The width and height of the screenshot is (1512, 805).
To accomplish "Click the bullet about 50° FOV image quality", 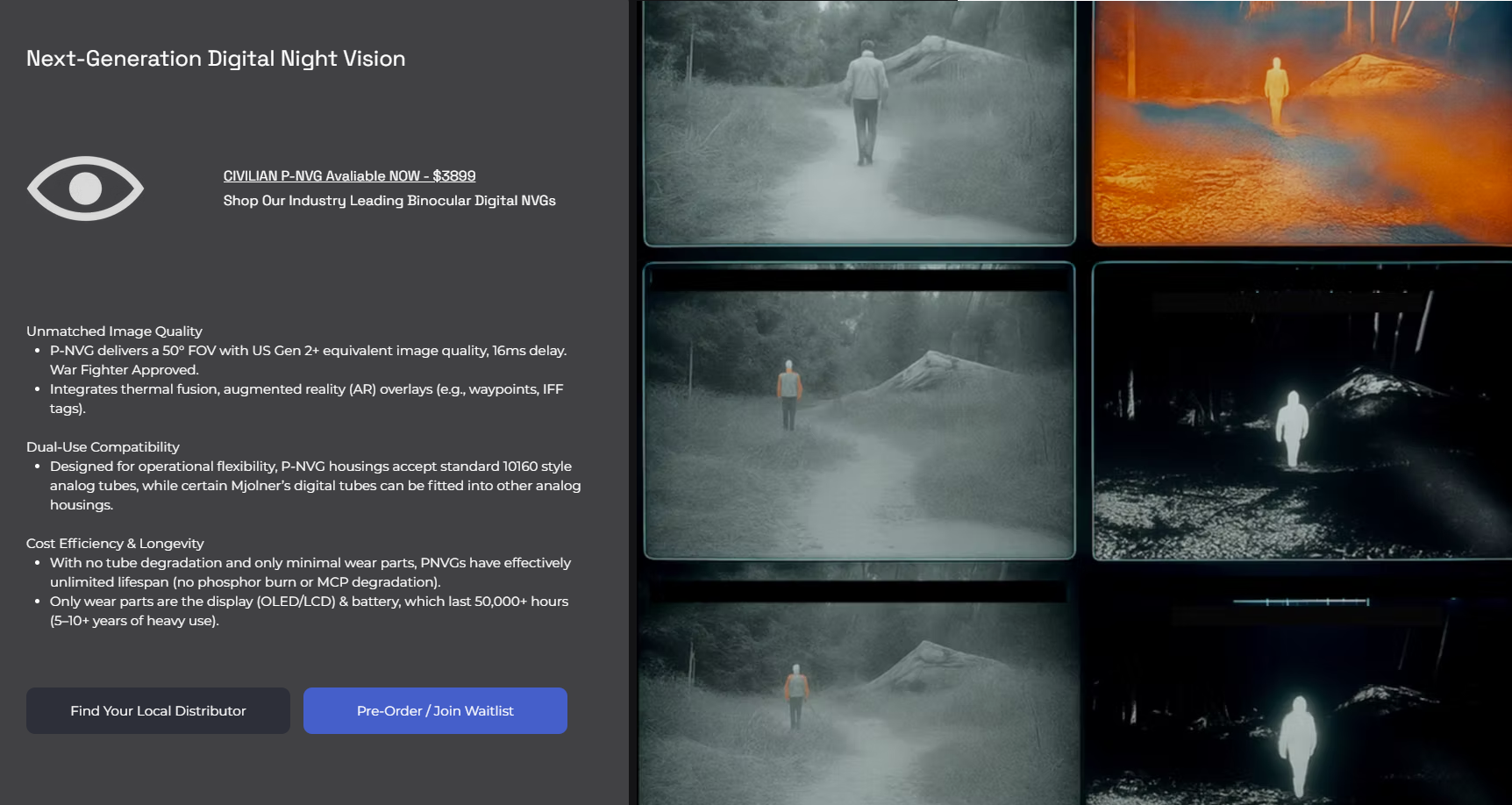I will pyautogui.click(x=309, y=360).
